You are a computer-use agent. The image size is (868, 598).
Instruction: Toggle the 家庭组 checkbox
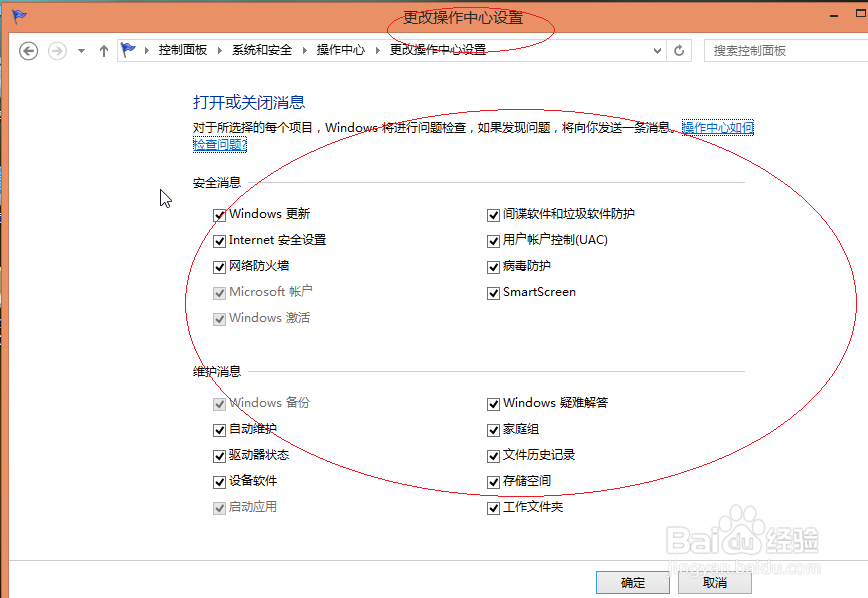pyautogui.click(x=493, y=430)
